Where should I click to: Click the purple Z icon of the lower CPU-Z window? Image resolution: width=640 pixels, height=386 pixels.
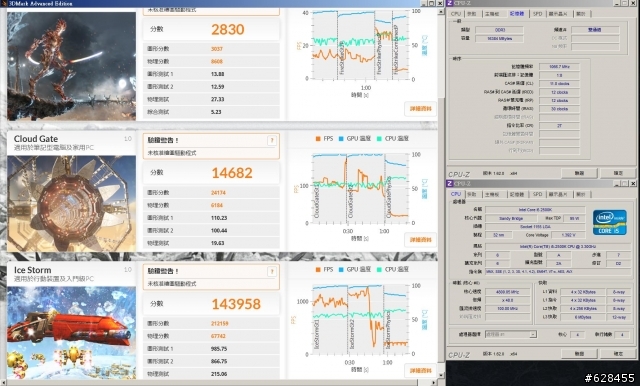click(x=450, y=184)
